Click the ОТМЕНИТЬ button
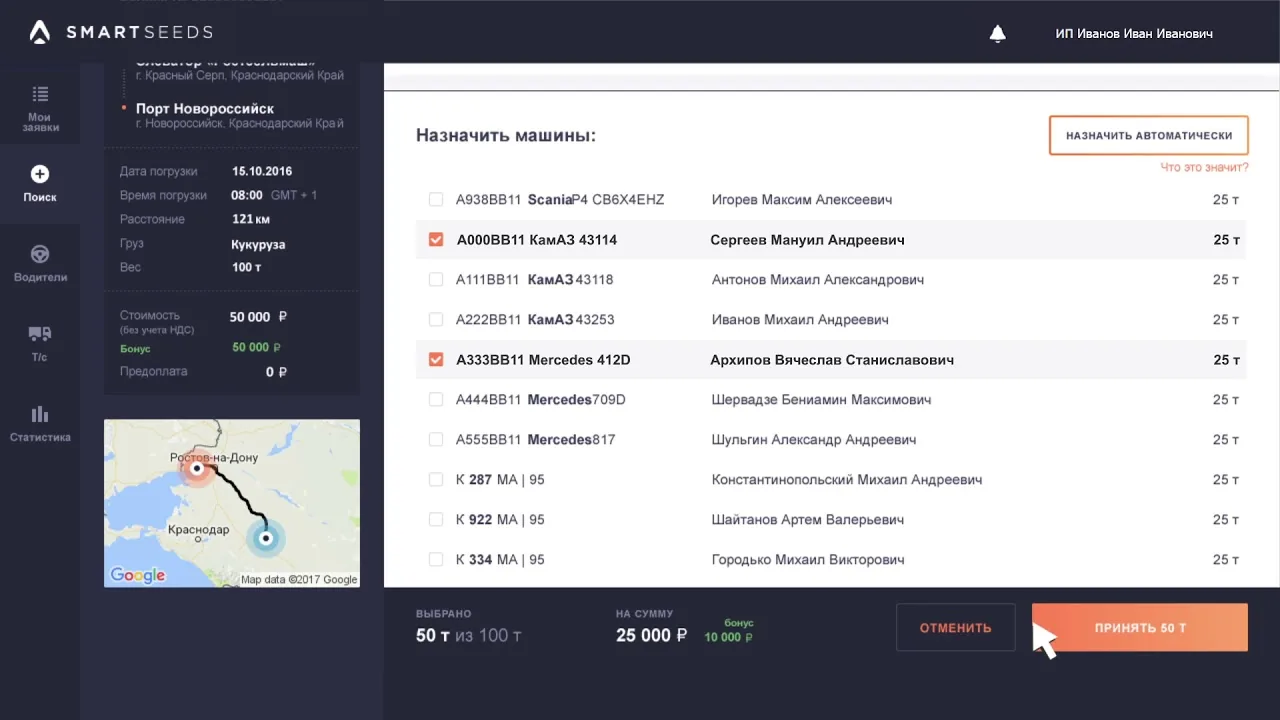Screen dimensions: 1280x720 click(956, 628)
